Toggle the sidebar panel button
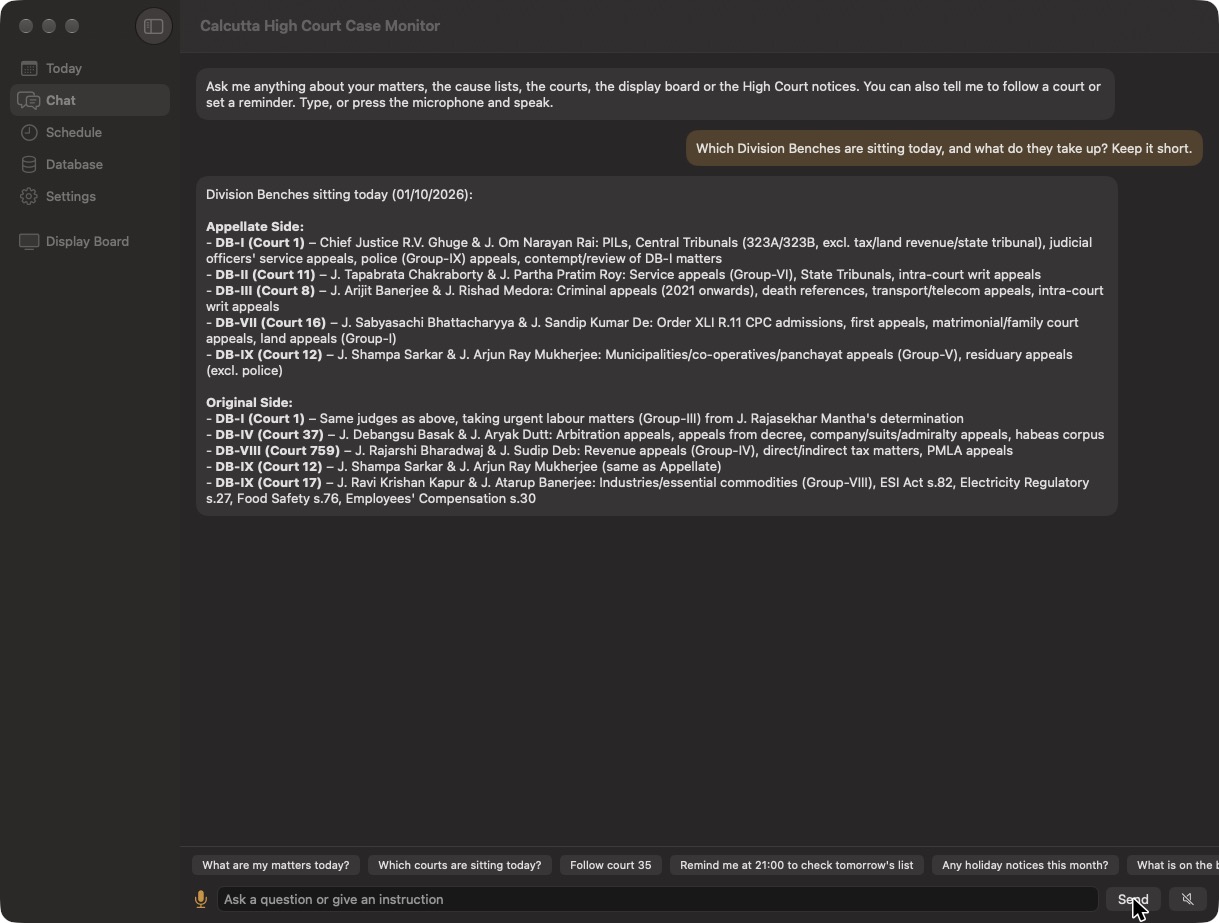The width and height of the screenshot is (1219, 923). tap(153, 26)
